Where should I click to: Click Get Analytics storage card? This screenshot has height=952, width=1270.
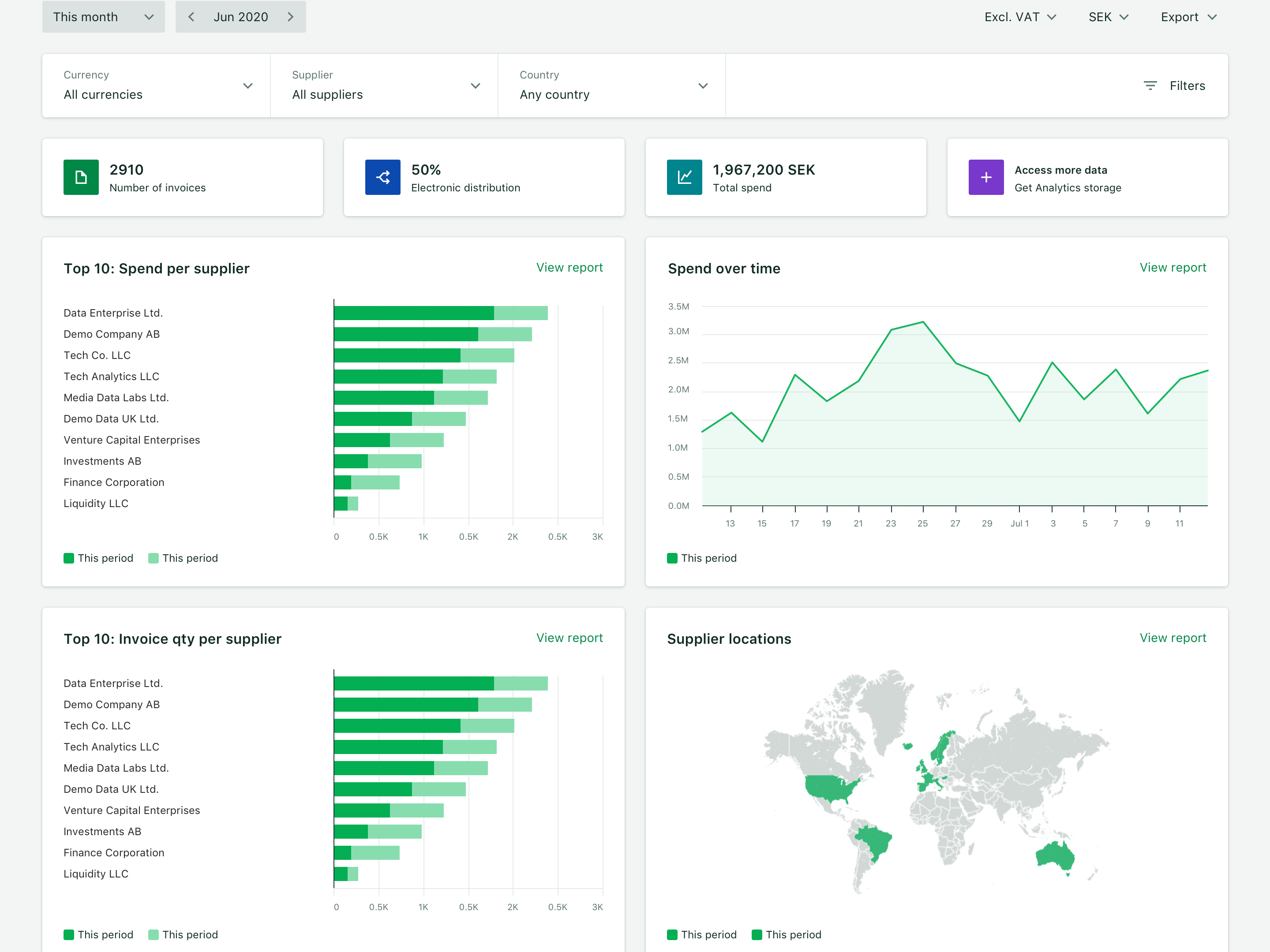click(x=1087, y=177)
